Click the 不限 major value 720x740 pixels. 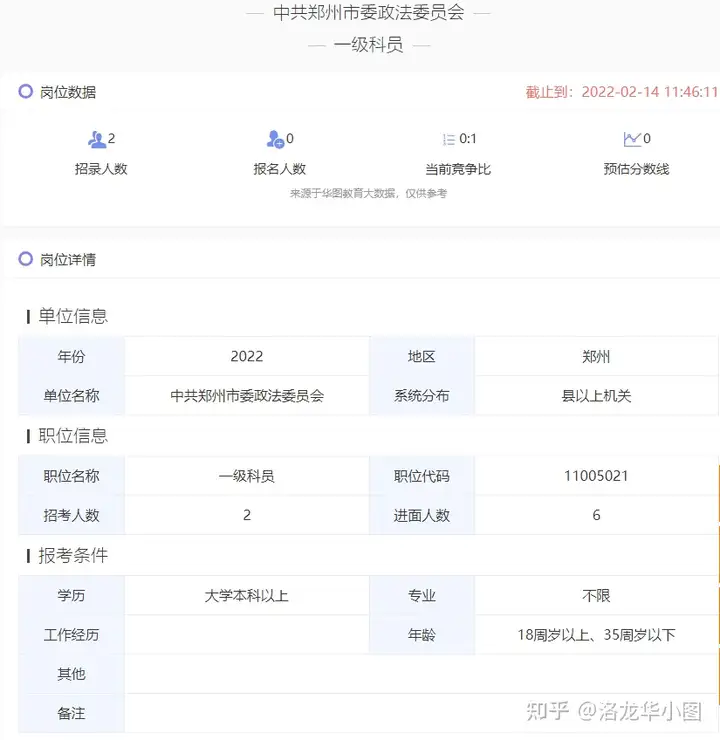pyautogui.click(x=596, y=596)
